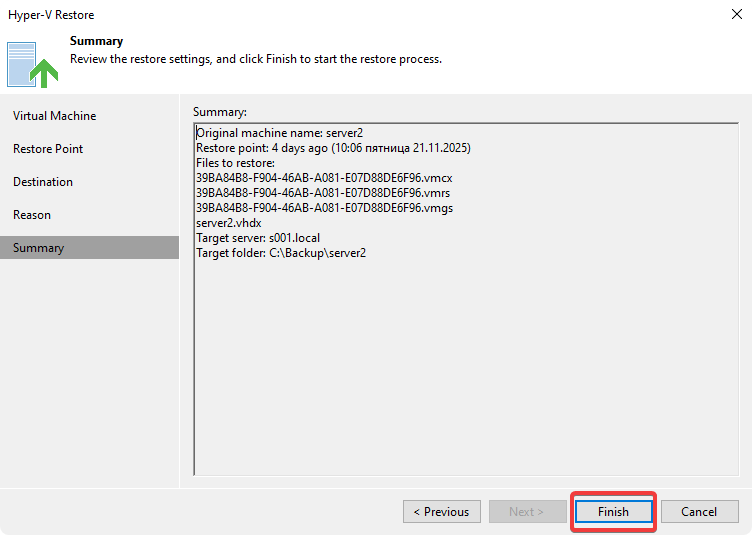Image resolution: width=752 pixels, height=535 pixels.
Task: Go back with the Previous button
Action: pyautogui.click(x=441, y=511)
